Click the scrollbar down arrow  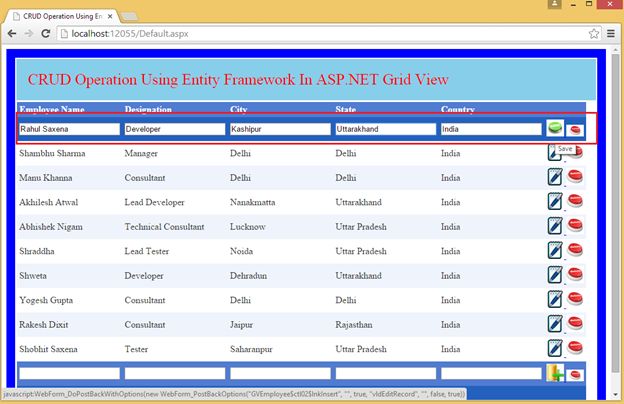pos(615,394)
